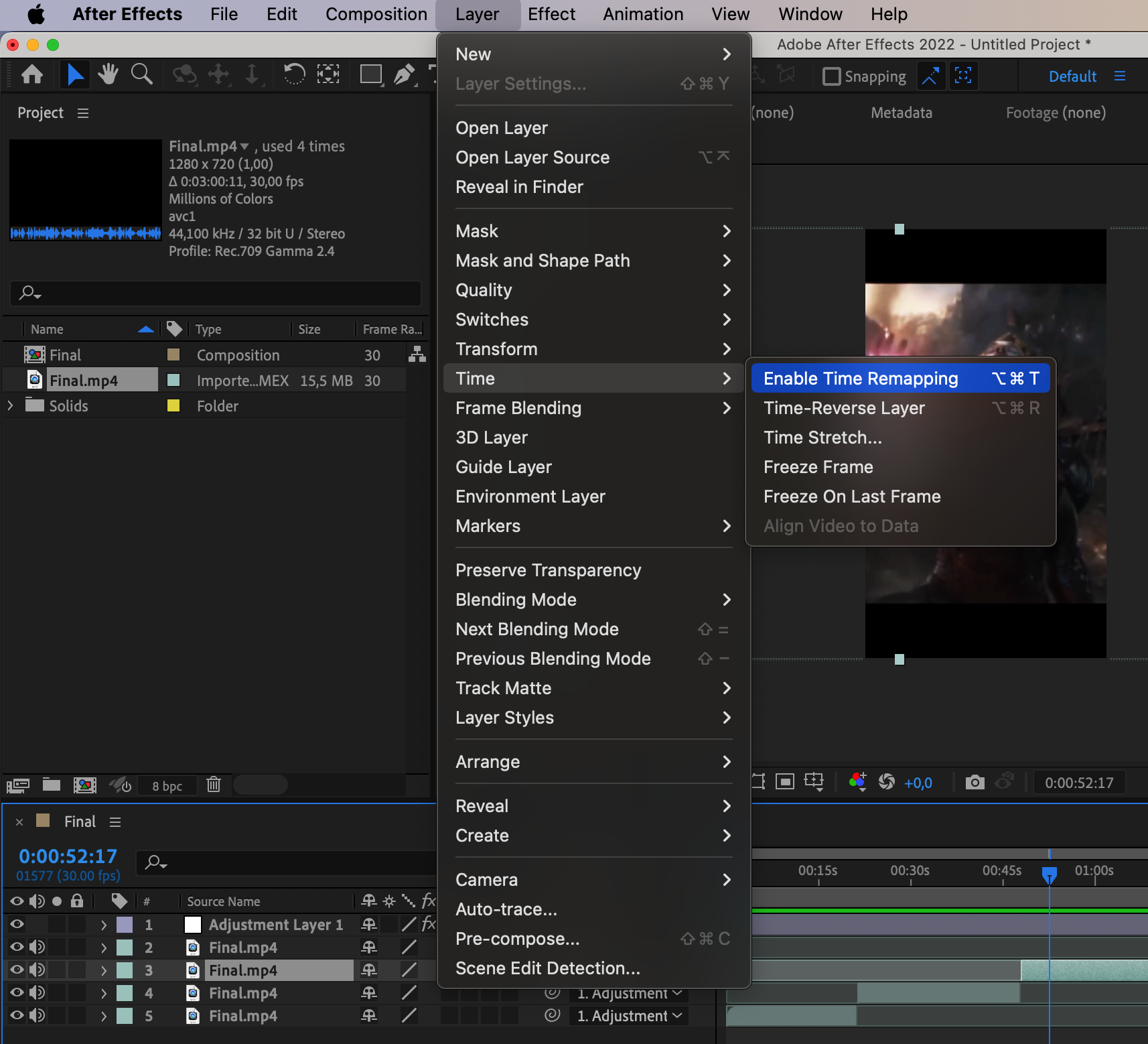
Task: Hide the Adjustment Layer 1 eye toggle
Action: click(17, 925)
